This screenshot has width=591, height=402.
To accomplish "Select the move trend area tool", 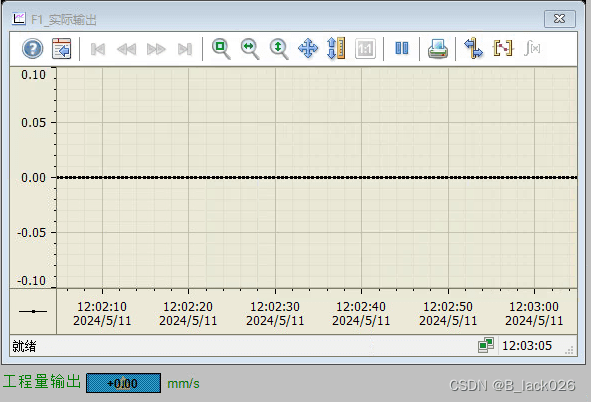I will pos(308,48).
